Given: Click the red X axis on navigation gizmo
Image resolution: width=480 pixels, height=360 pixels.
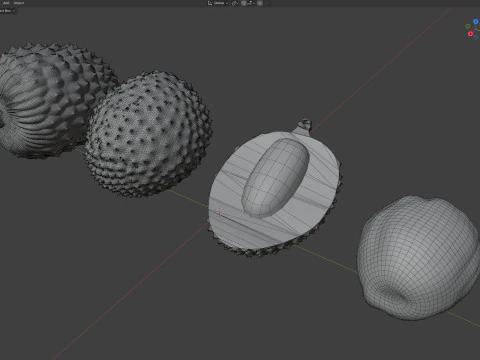Looking at the screenshot, I should 470,34.
